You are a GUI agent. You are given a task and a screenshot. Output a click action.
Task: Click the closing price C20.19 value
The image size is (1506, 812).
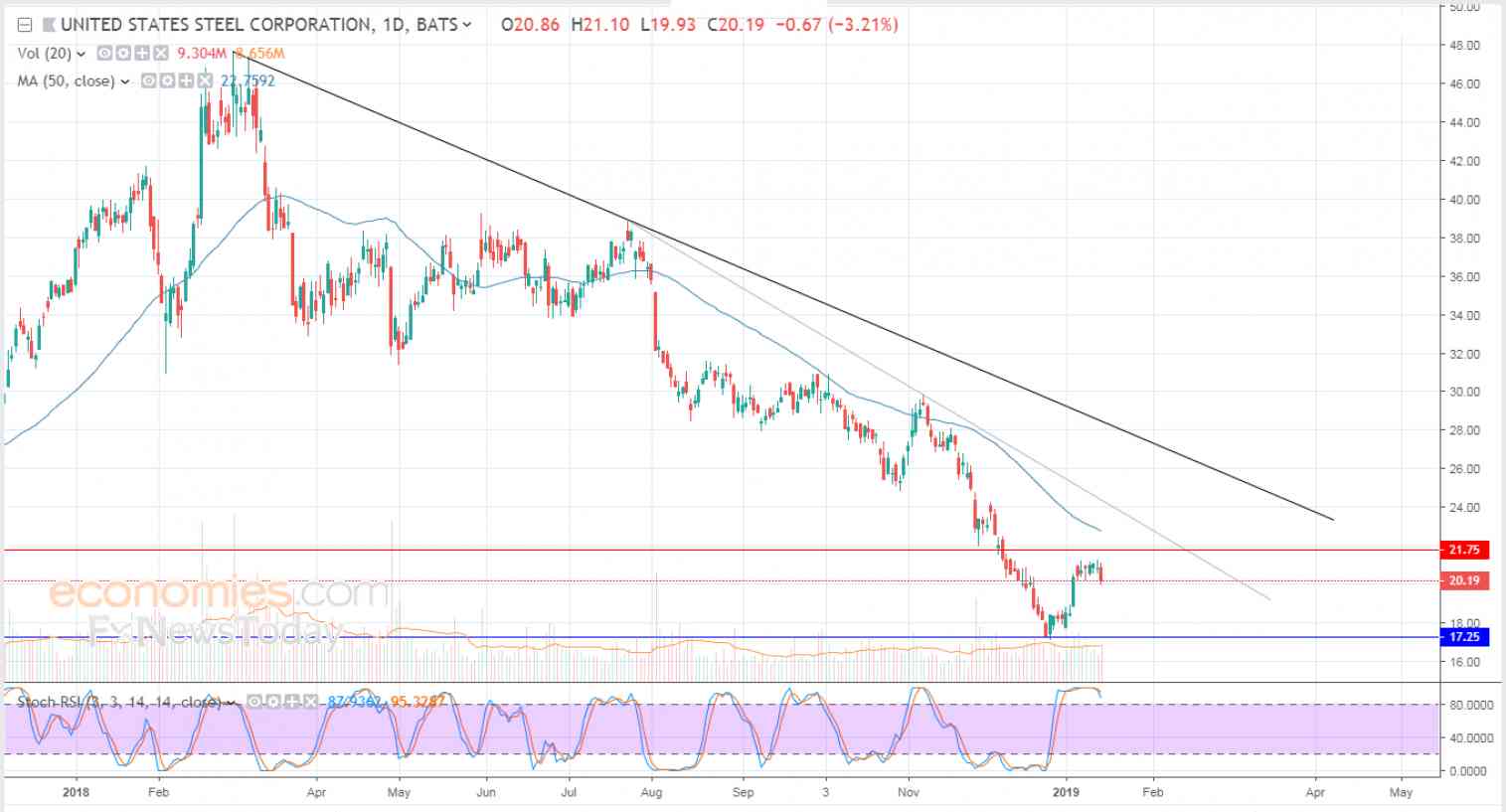736,25
